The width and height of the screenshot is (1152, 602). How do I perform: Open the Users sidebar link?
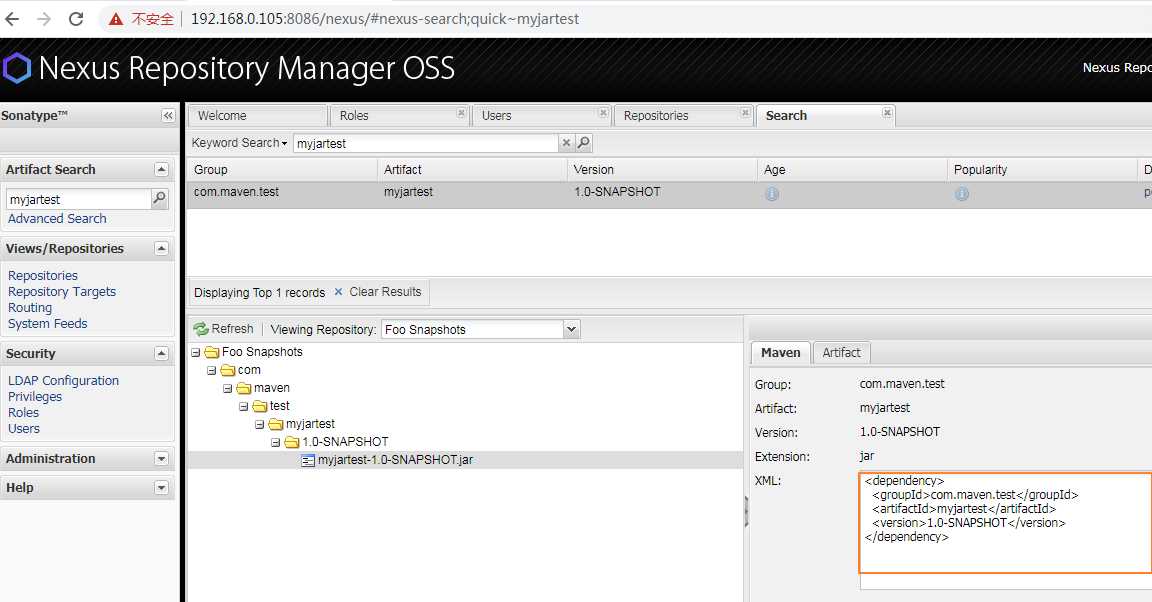24,429
